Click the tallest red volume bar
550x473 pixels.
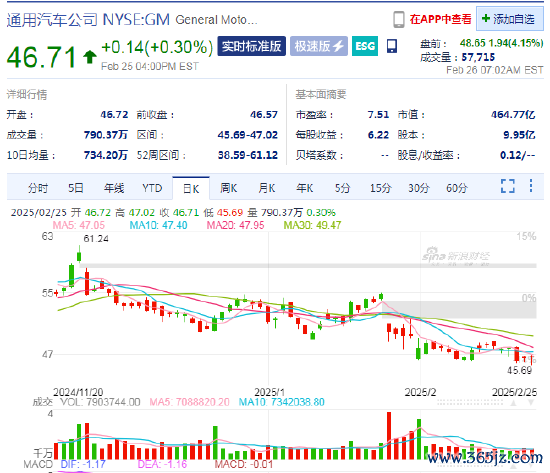pyautogui.click(x=389, y=436)
